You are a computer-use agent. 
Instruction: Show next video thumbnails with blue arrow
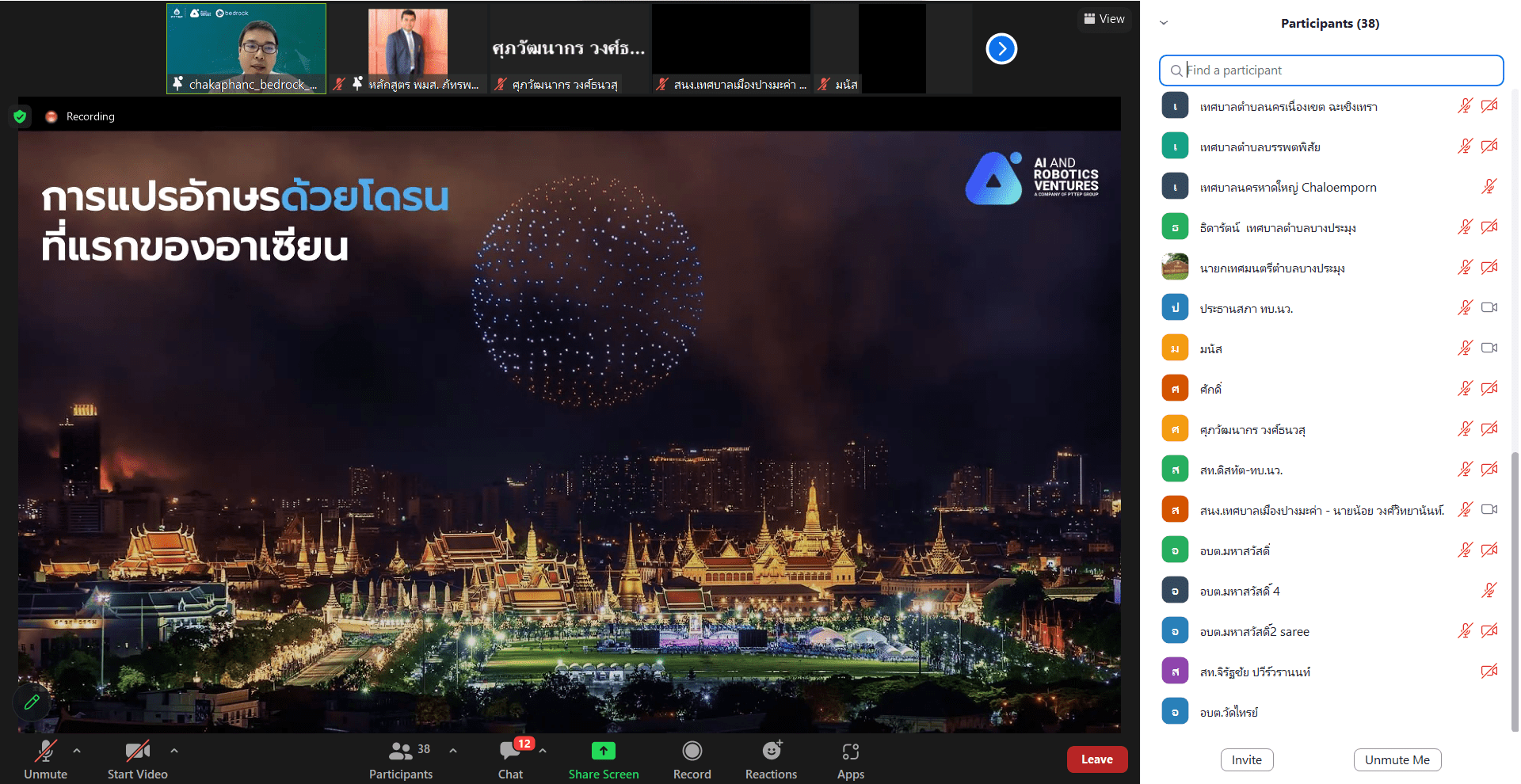pyautogui.click(x=1001, y=49)
